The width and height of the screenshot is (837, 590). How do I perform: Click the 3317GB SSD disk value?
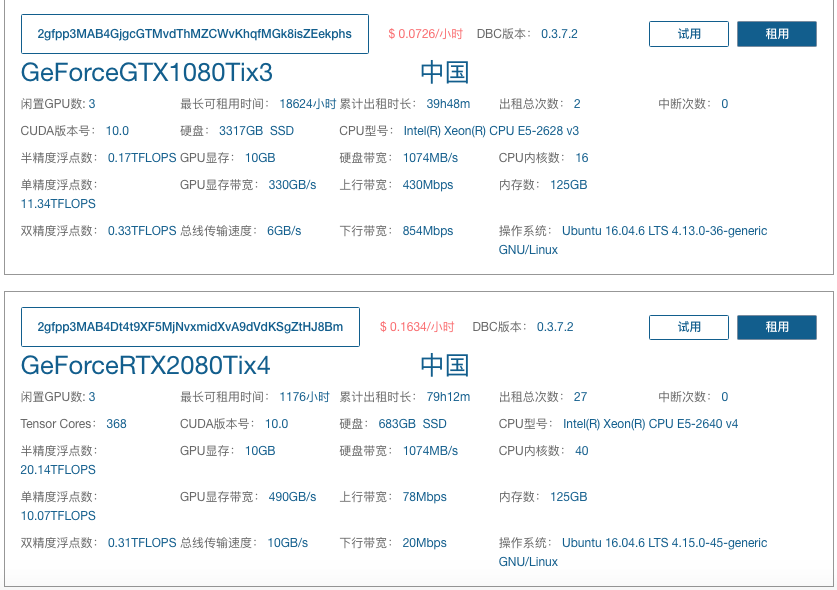256,131
